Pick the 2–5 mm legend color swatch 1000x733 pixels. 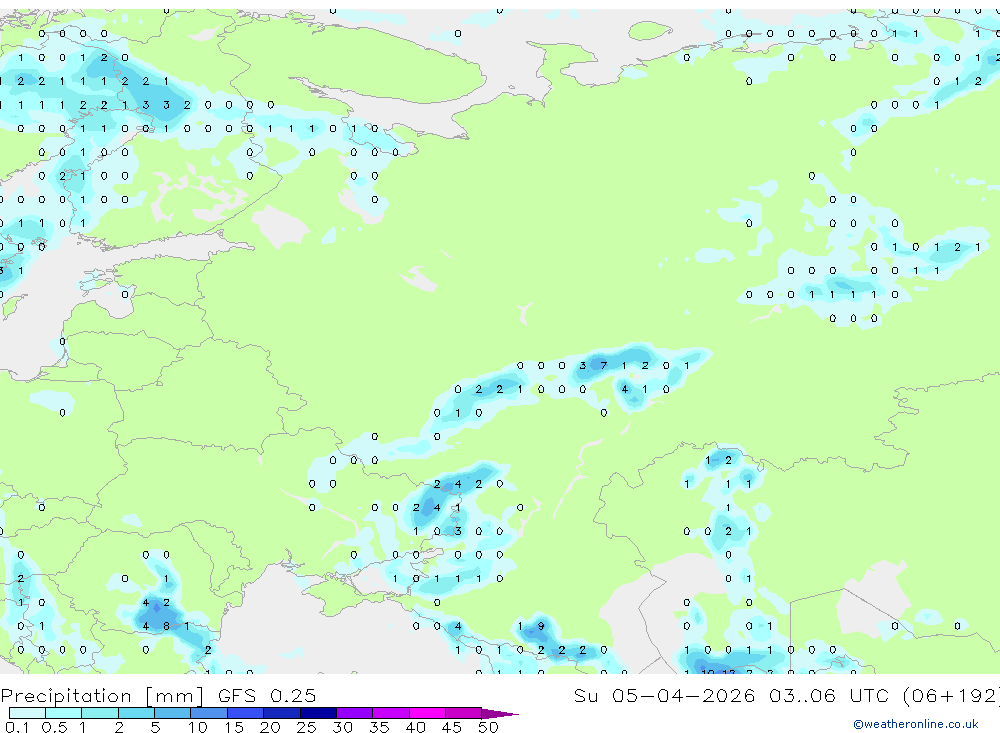pos(136,713)
